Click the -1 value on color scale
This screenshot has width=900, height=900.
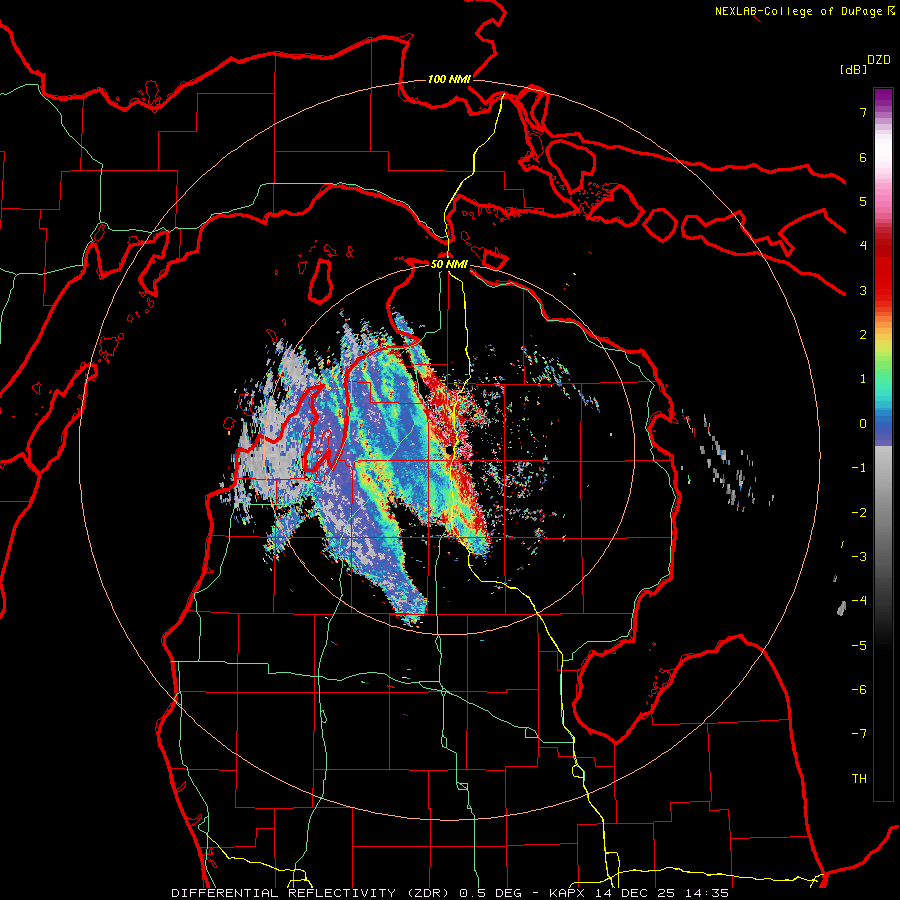(859, 468)
